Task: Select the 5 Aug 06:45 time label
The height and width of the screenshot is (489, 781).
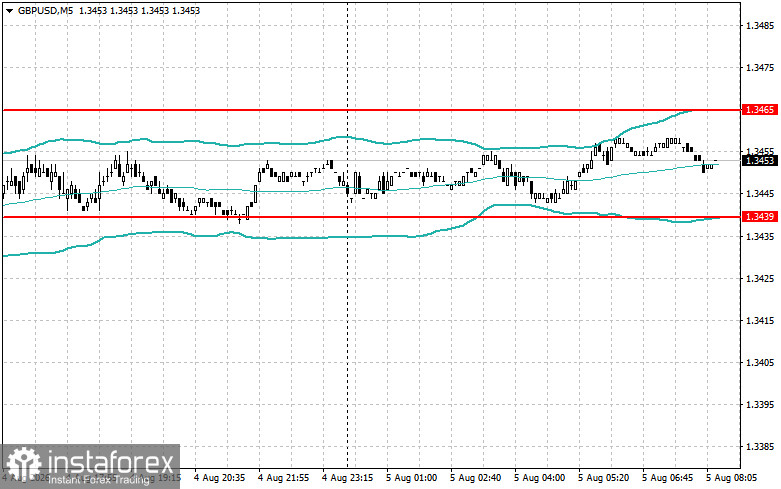Action: 667,478
